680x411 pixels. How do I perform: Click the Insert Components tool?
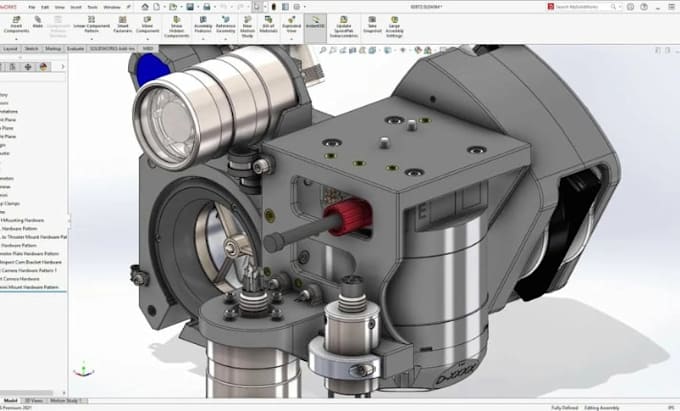point(16,25)
